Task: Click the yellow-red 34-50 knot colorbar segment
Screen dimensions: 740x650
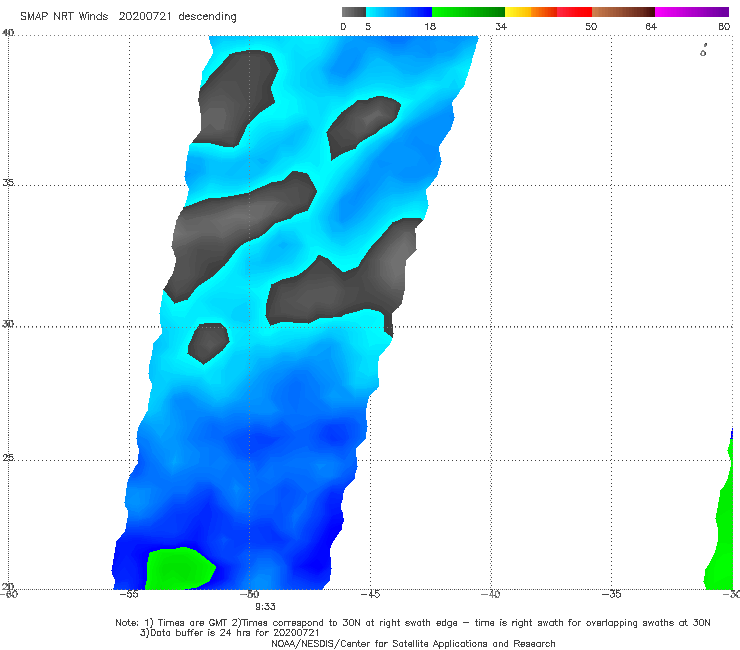Action: [x=548, y=12]
